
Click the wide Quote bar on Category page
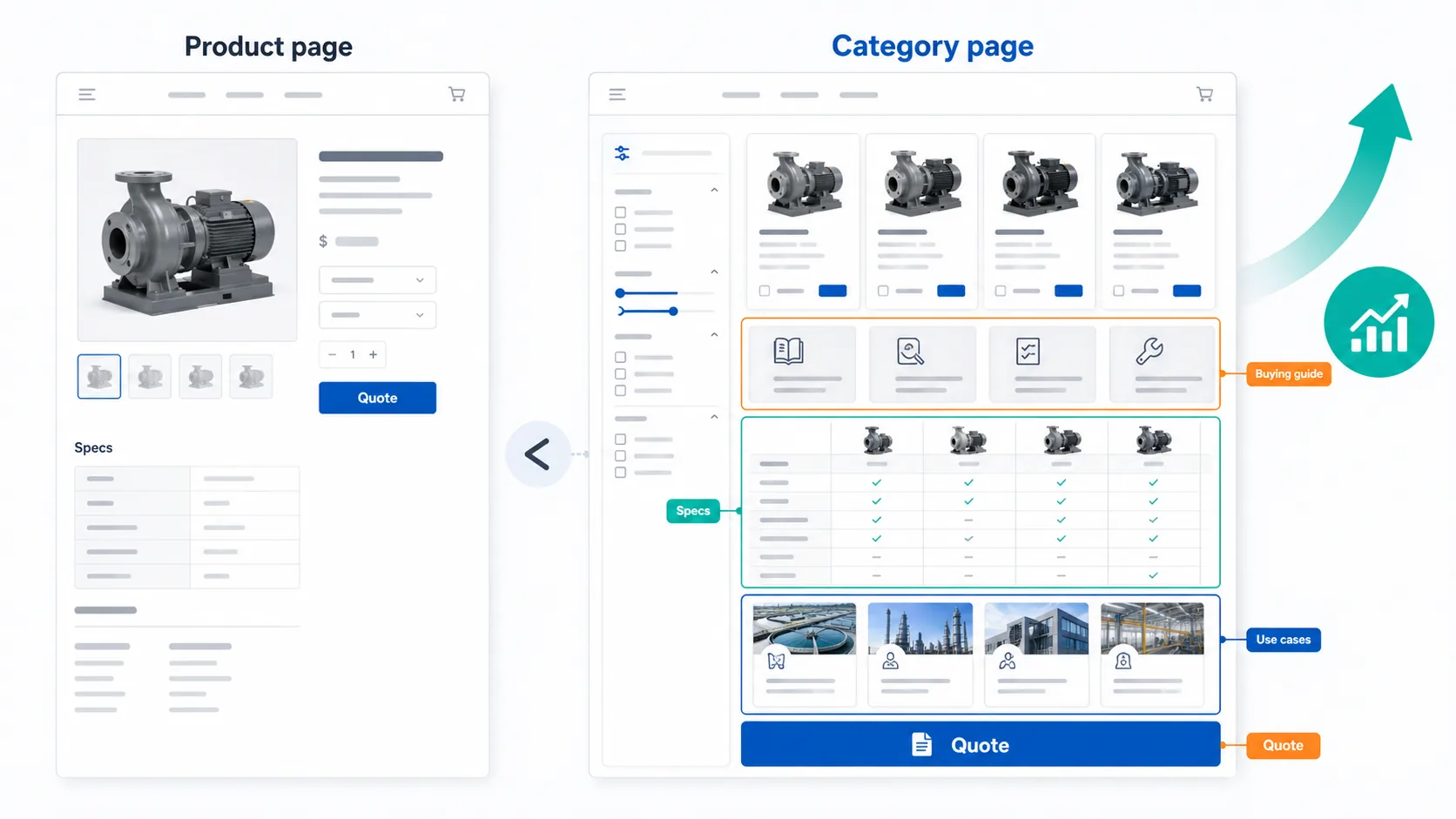(981, 744)
